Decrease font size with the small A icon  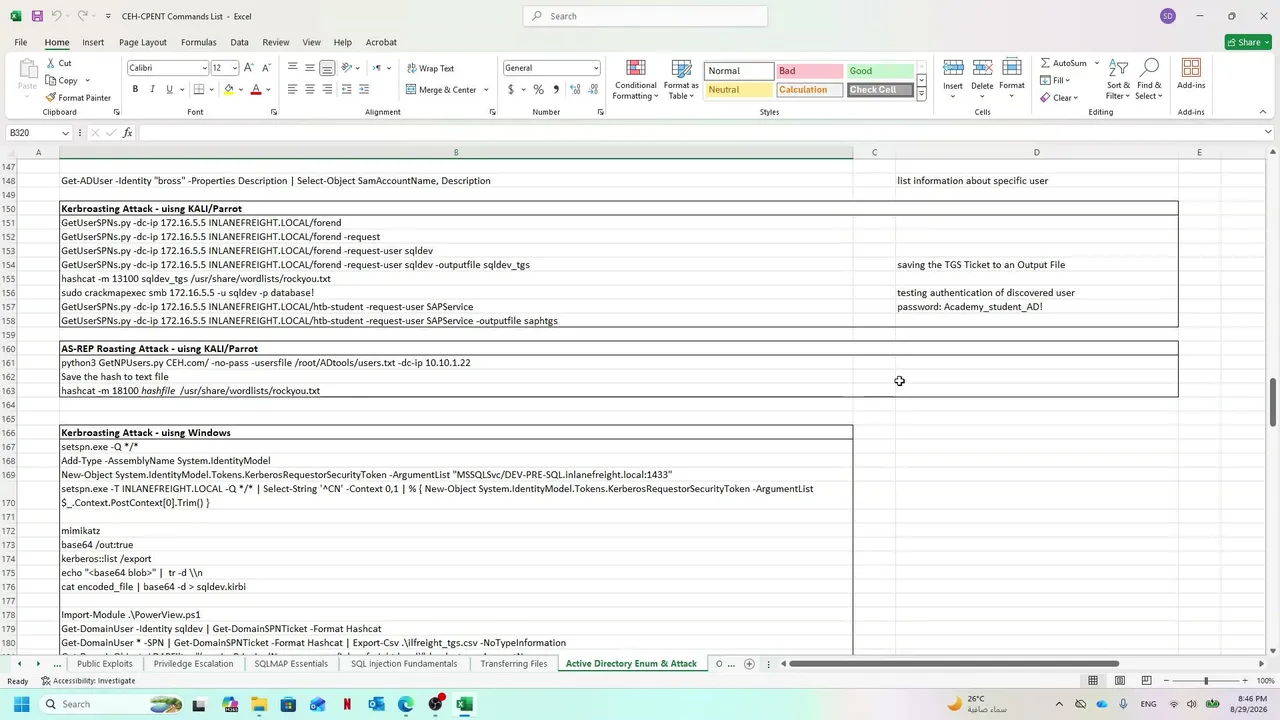point(266,68)
